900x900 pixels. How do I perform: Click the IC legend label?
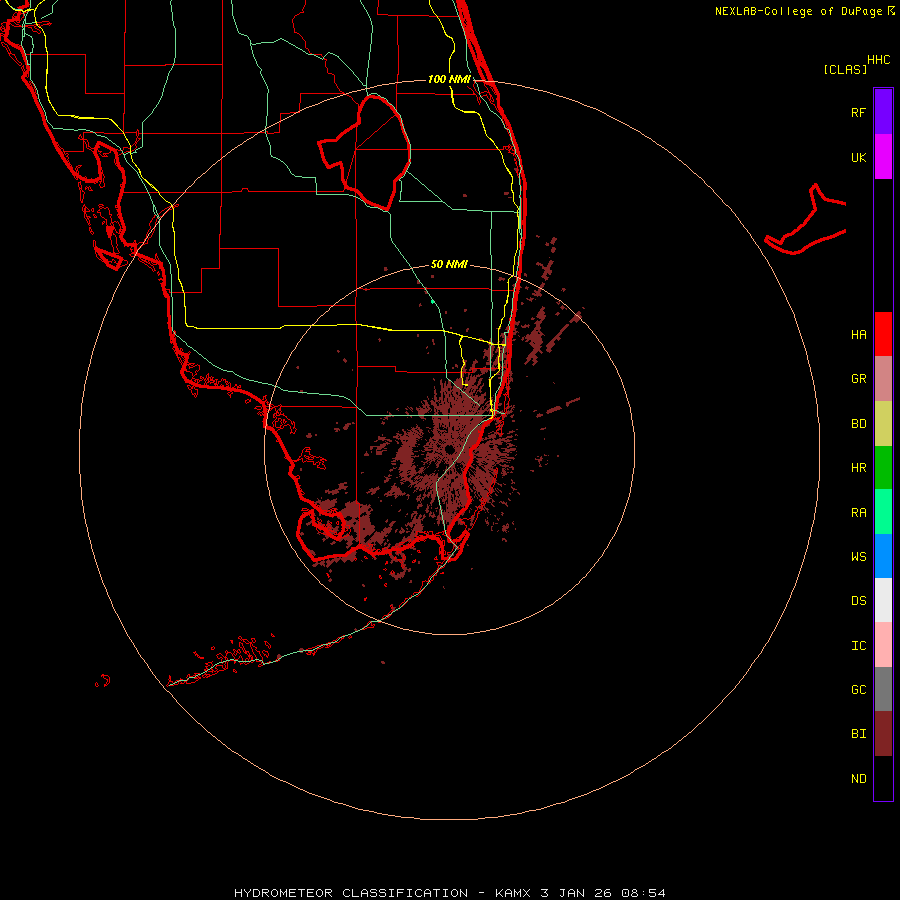click(x=858, y=646)
